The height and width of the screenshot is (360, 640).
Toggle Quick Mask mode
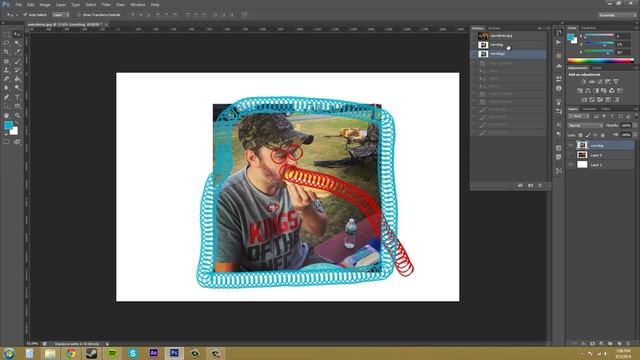tap(6, 142)
